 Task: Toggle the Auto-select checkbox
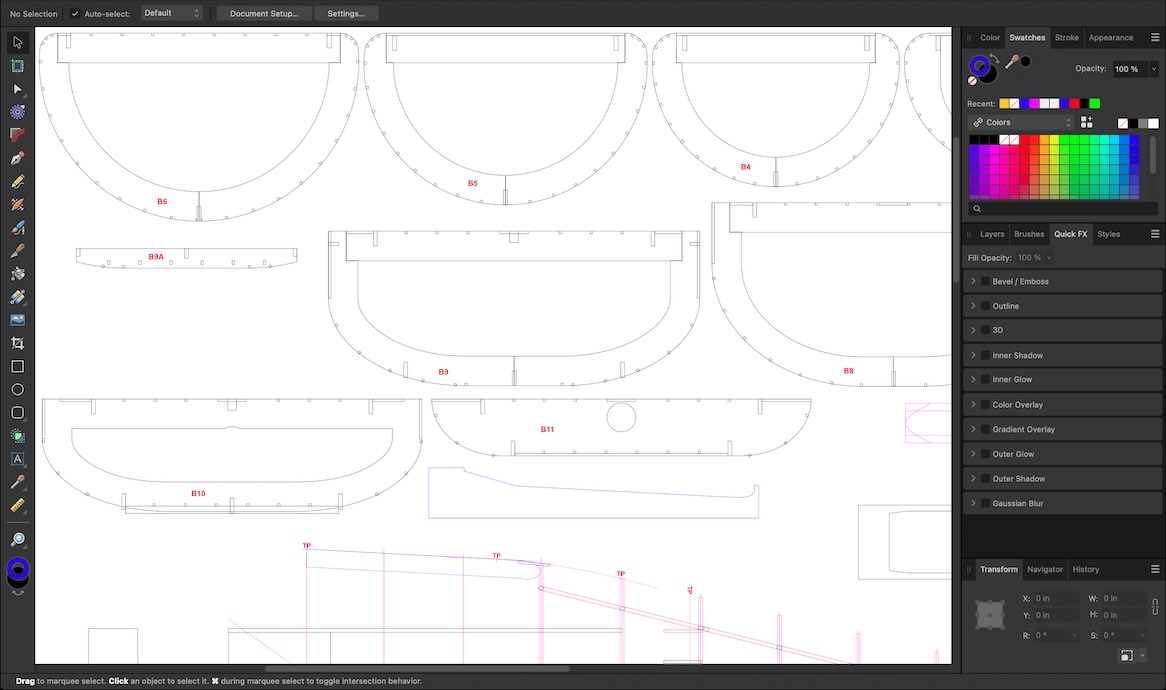74,13
